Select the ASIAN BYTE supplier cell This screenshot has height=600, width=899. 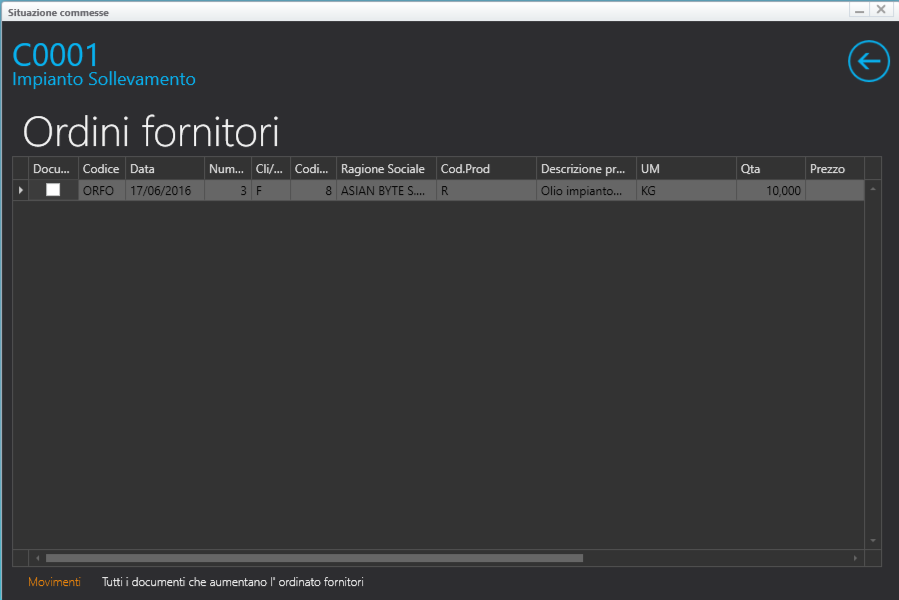pos(386,190)
